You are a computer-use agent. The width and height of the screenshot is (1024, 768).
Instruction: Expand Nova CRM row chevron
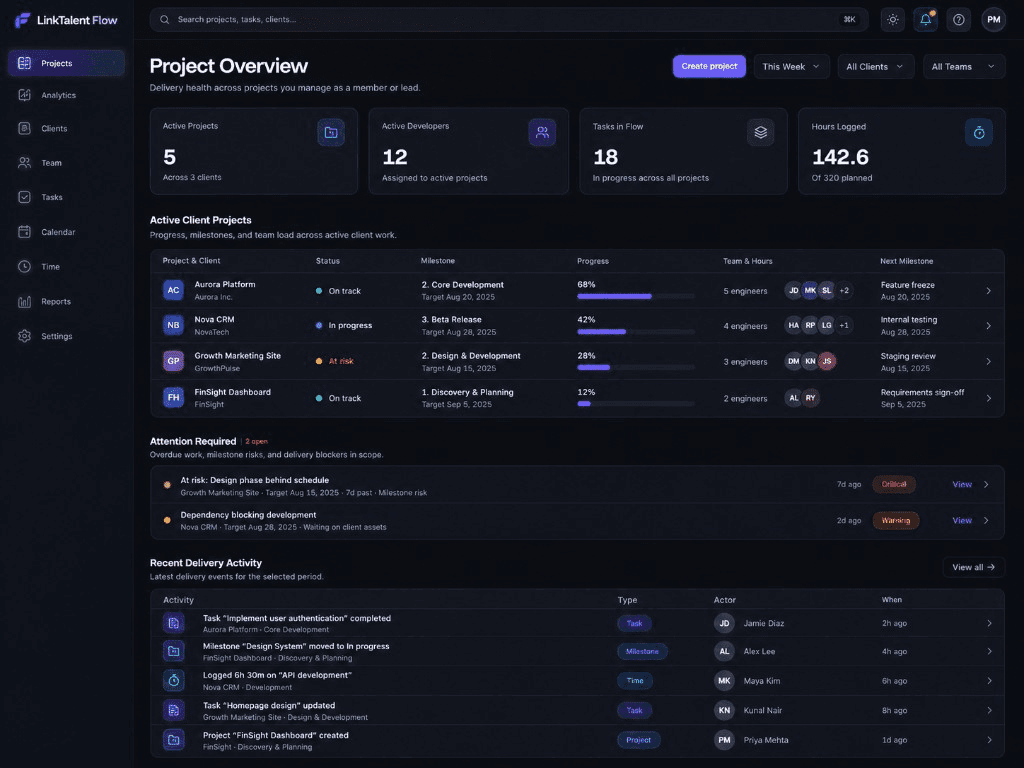point(988,325)
